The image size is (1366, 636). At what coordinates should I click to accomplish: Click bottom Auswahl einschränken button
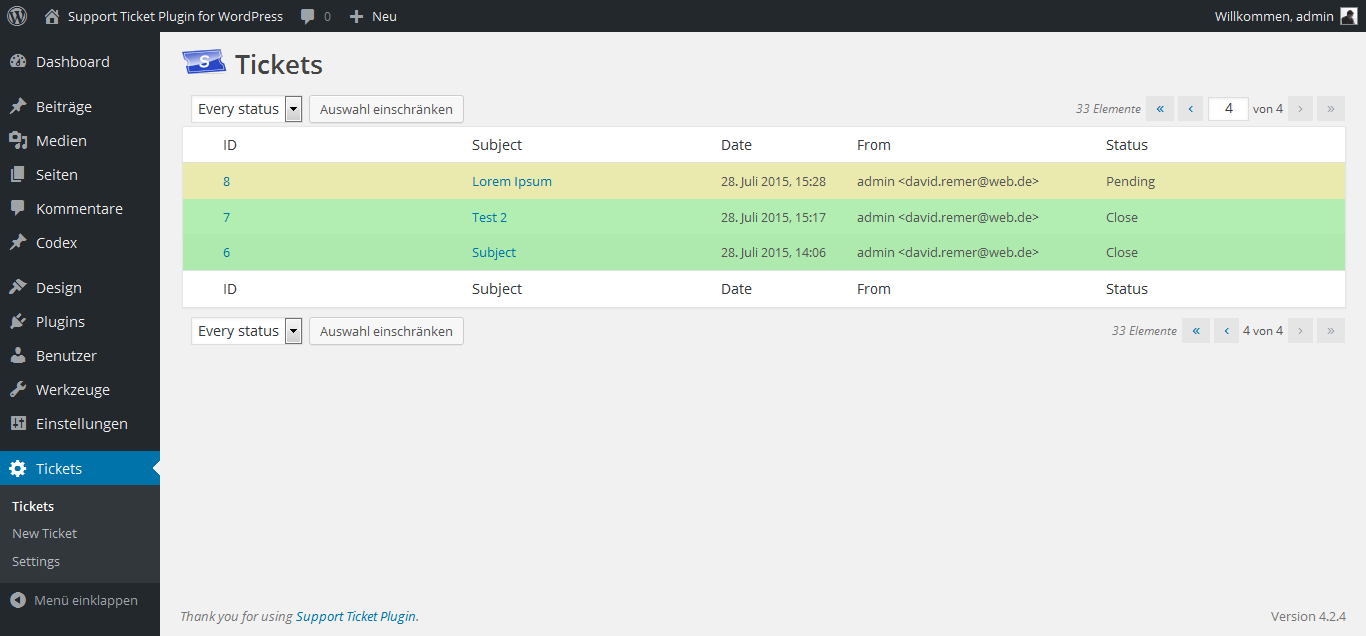pos(386,331)
